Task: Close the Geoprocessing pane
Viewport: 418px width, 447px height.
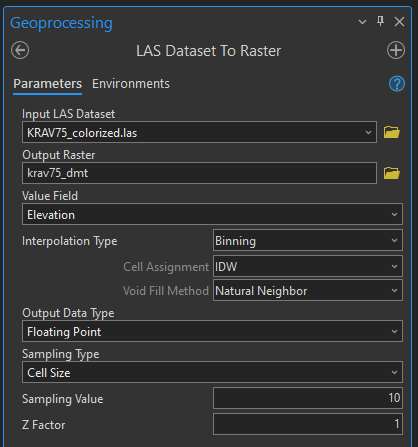Action: pyautogui.click(x=399, y=22)
